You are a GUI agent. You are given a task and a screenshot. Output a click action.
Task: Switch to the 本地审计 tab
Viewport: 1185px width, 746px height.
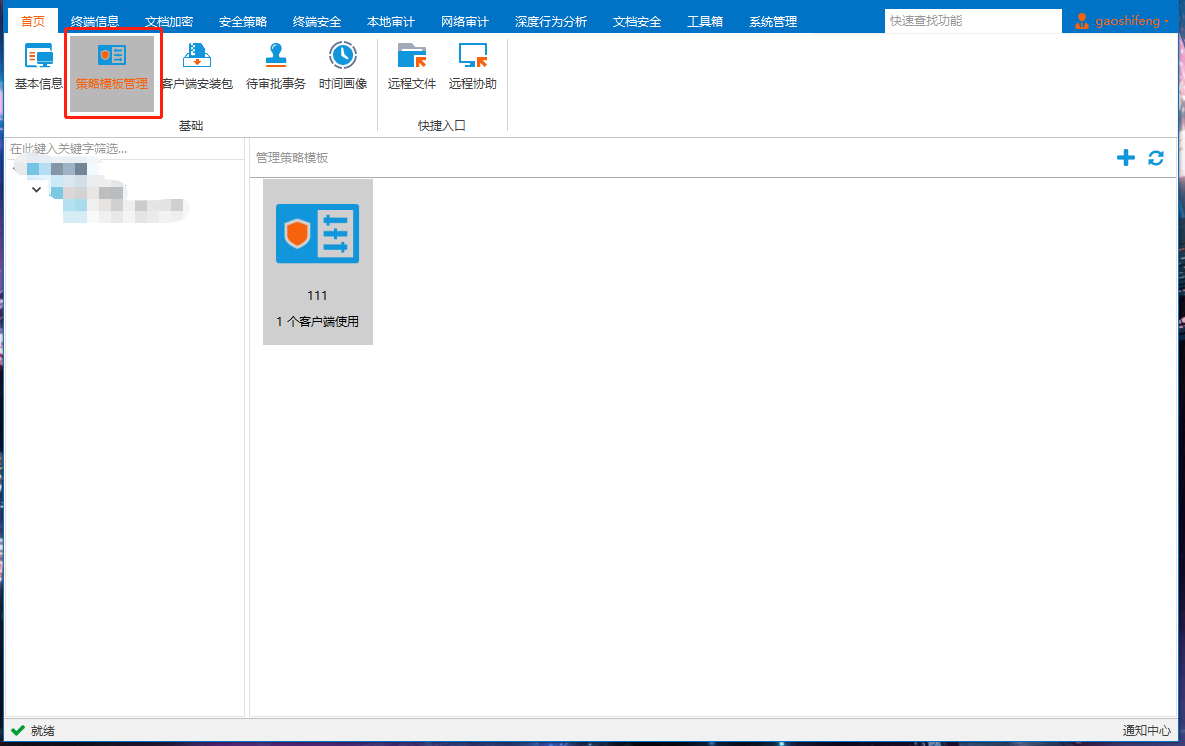[x=391, y=21]
